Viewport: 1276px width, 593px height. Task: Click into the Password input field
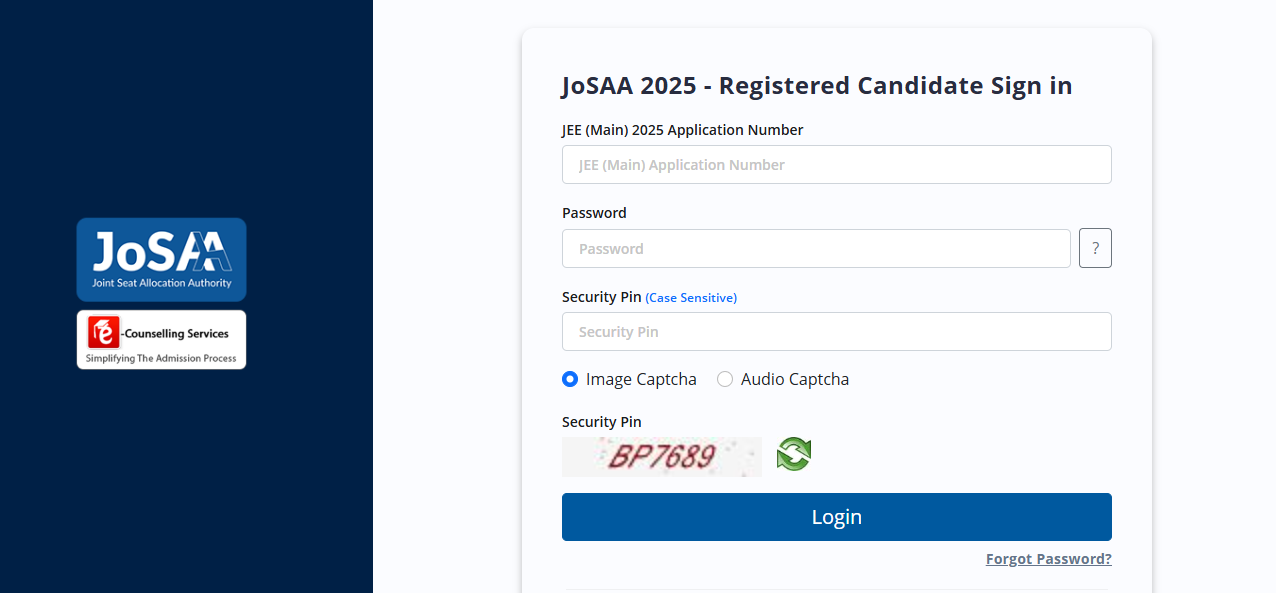click(816, 249)
